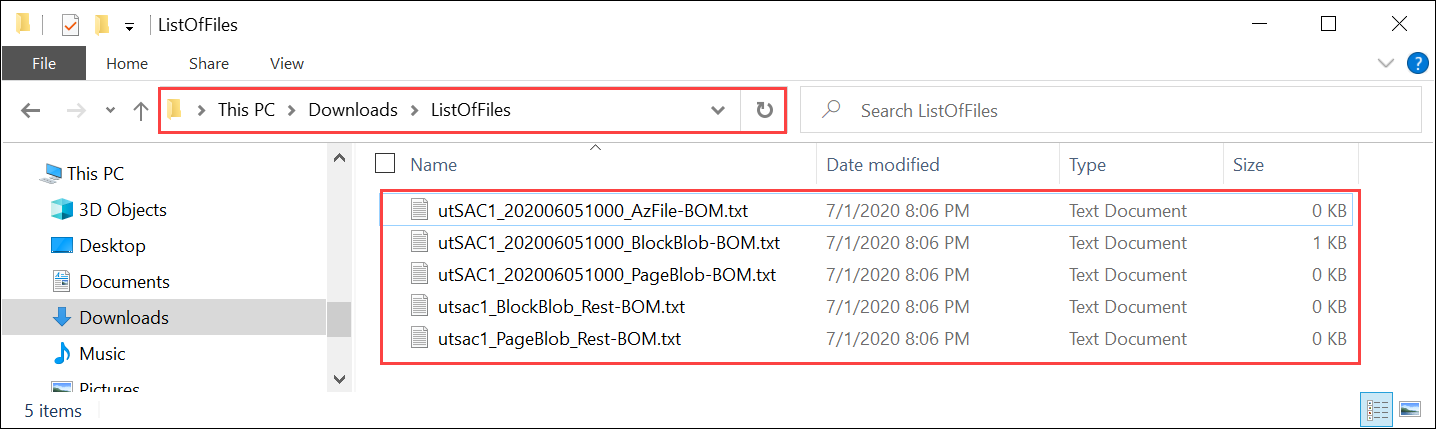This screenshot has width=1436, height=429.
Task: Click the navigation pane scrollbar thumb
Action: click(340, 318)
